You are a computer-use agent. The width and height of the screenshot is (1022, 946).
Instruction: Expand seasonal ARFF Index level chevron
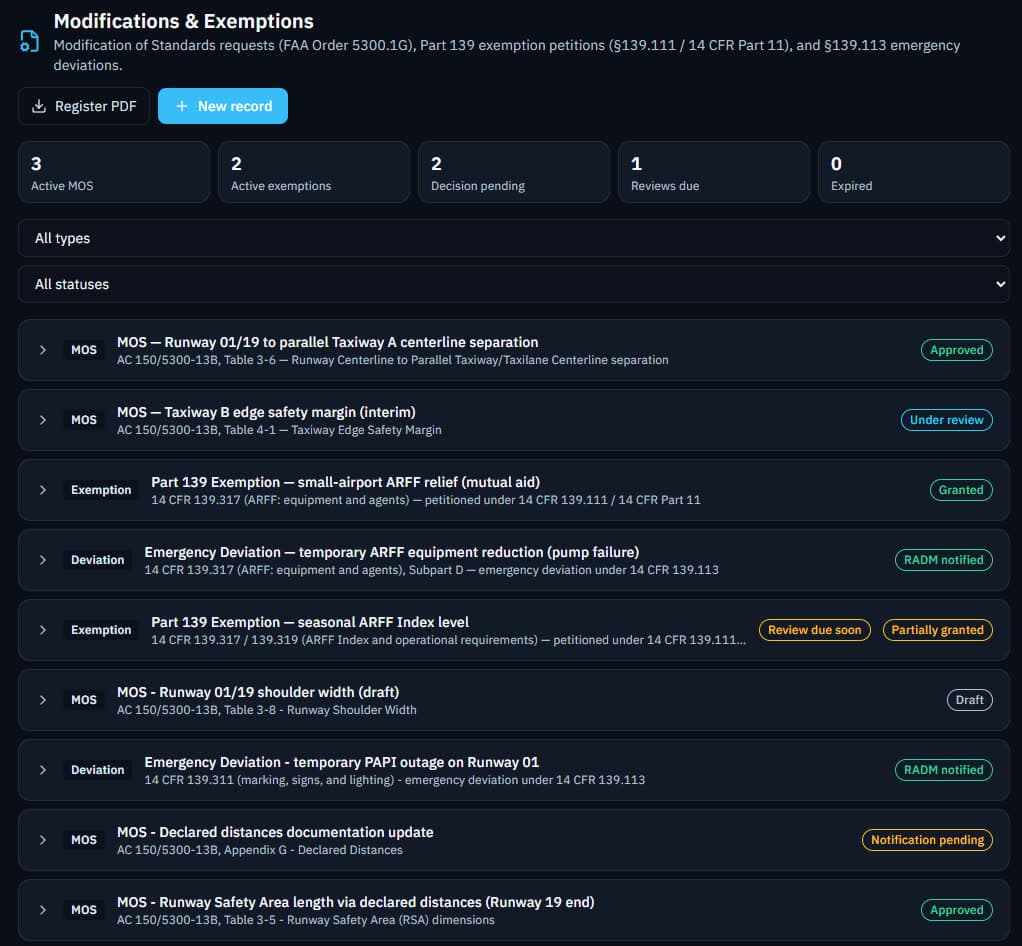tap(42, 630)
